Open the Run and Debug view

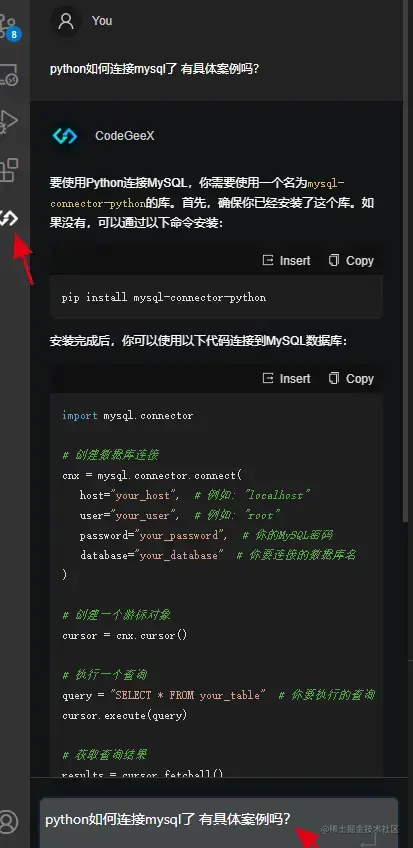point(9,121)
